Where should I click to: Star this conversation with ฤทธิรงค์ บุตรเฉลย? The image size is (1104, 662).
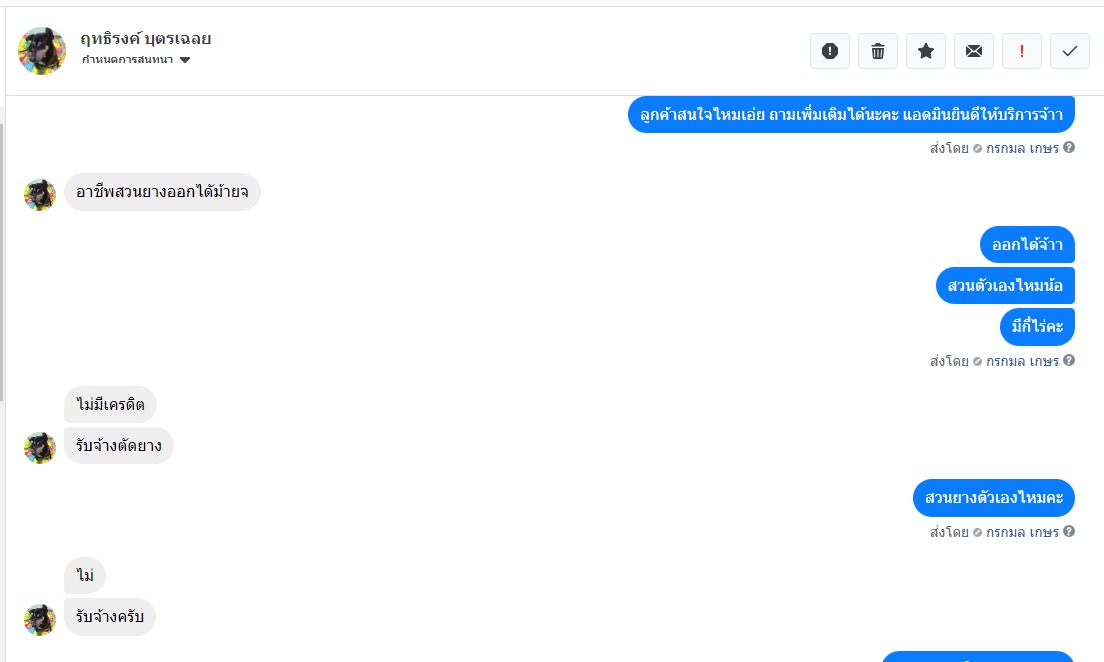[x=925, y=51]
